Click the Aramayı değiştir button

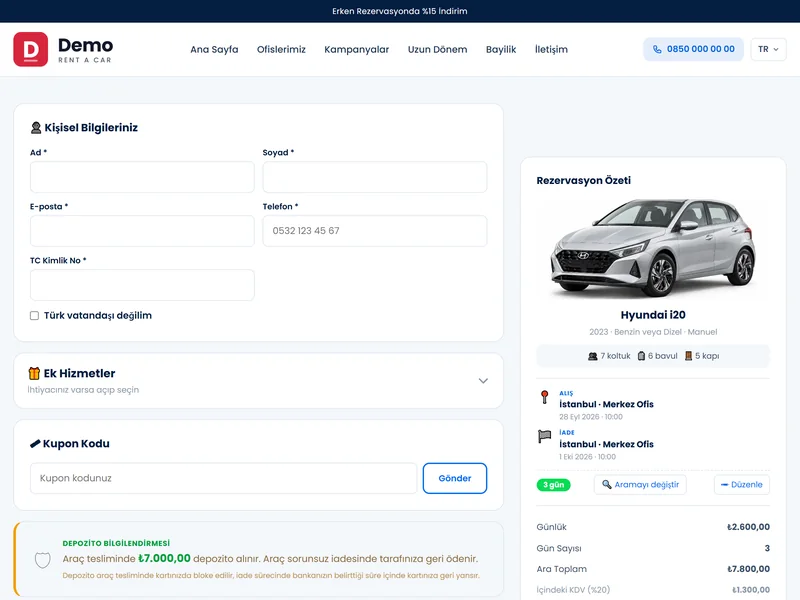click(x=640, y=484)
